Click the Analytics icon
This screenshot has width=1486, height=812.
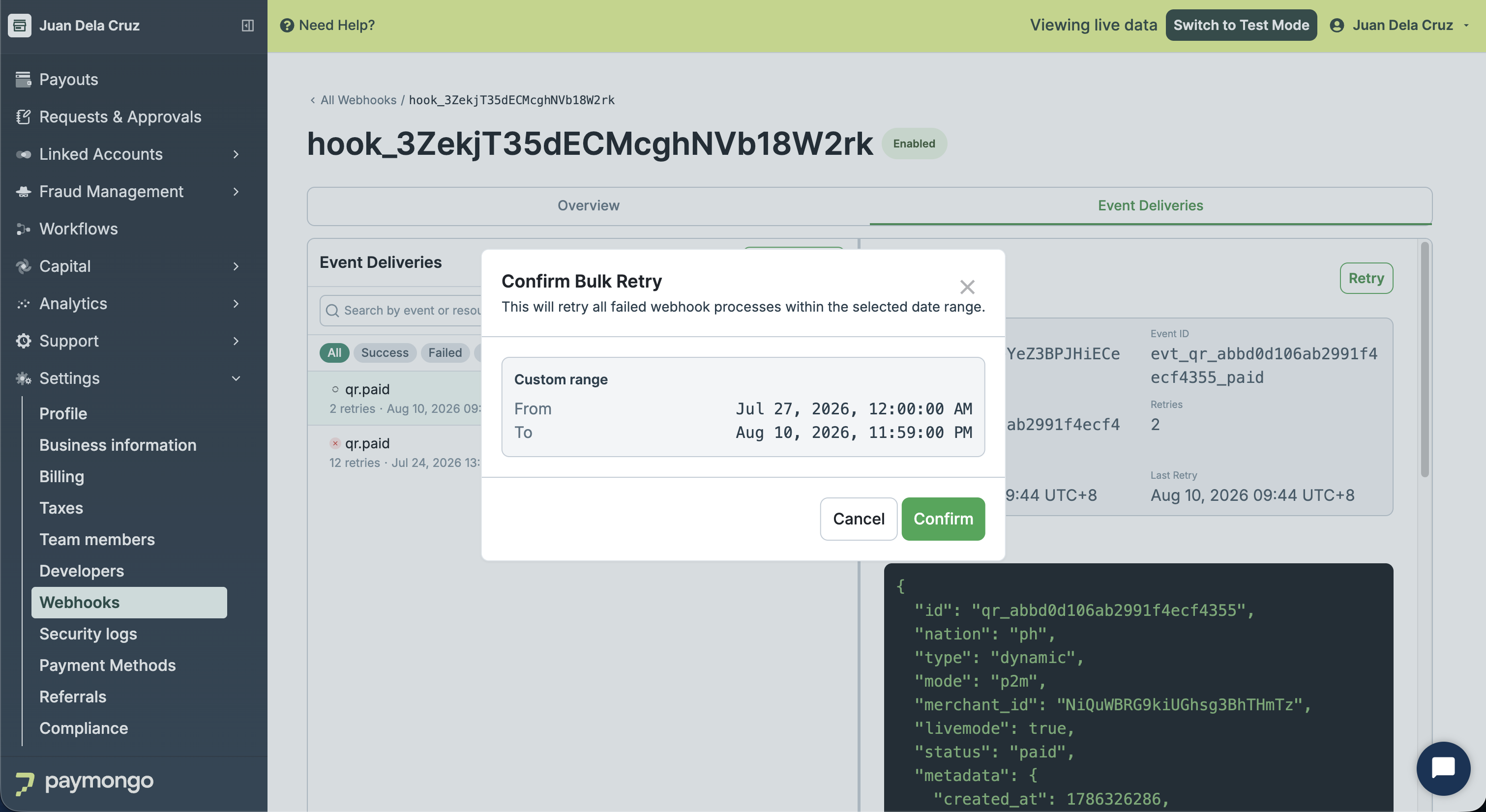point(23,304)
